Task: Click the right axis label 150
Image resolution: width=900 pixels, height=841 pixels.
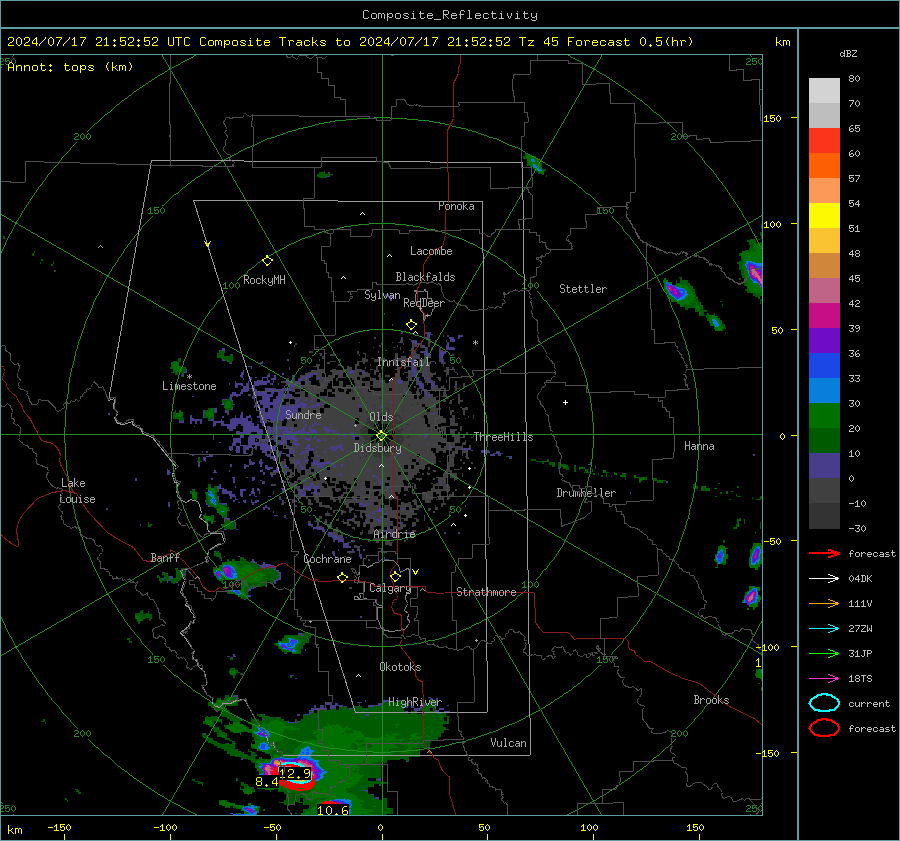Action: click(772, 118)
